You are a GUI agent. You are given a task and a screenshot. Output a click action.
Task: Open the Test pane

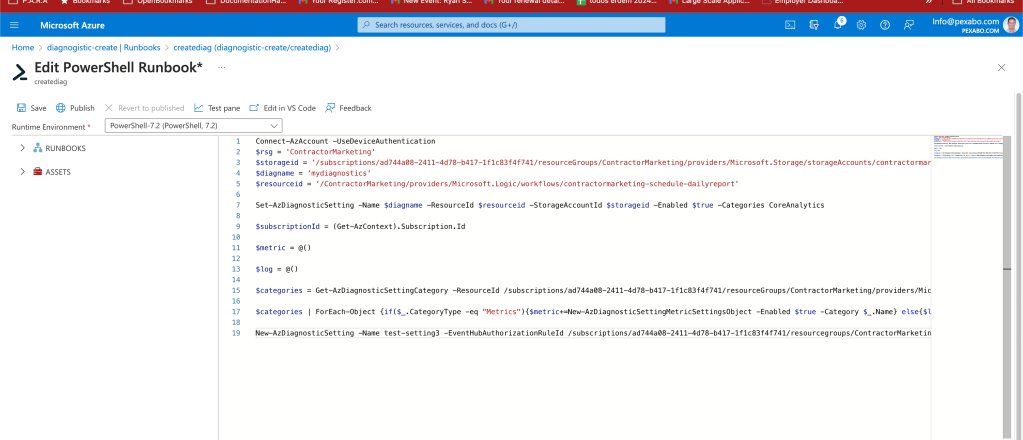click(x=217, y=108)
